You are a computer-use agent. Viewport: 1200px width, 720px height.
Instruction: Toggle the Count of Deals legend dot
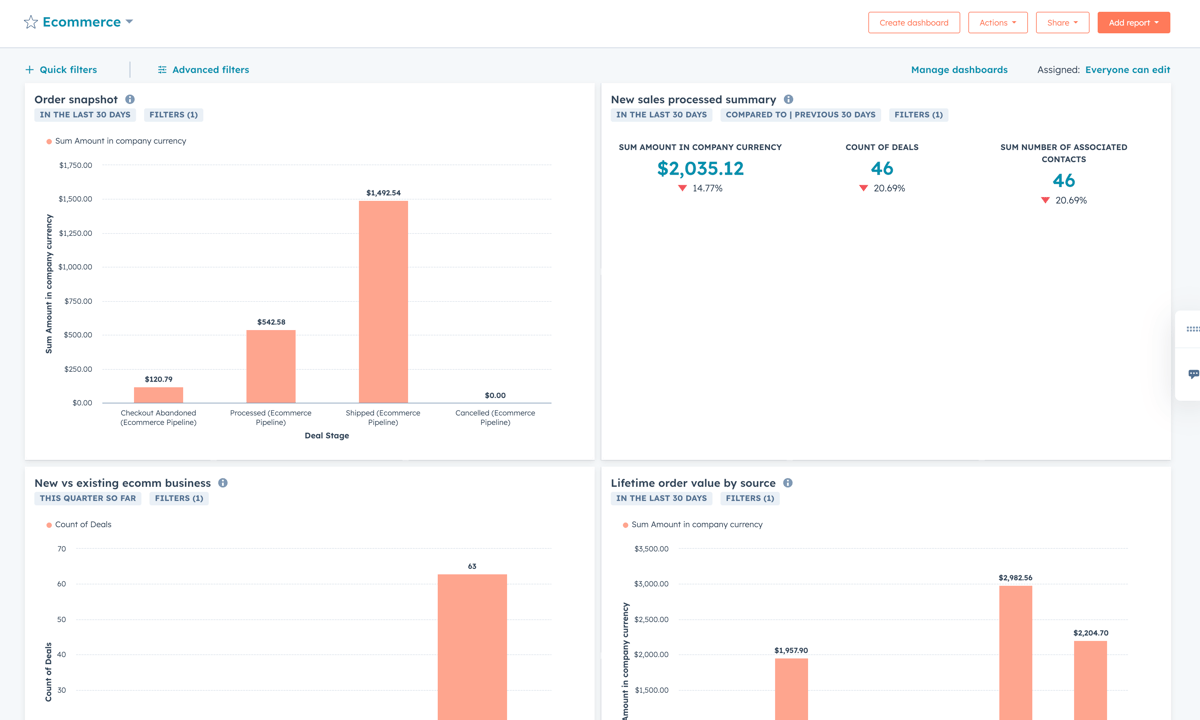[x=49, y=525]
